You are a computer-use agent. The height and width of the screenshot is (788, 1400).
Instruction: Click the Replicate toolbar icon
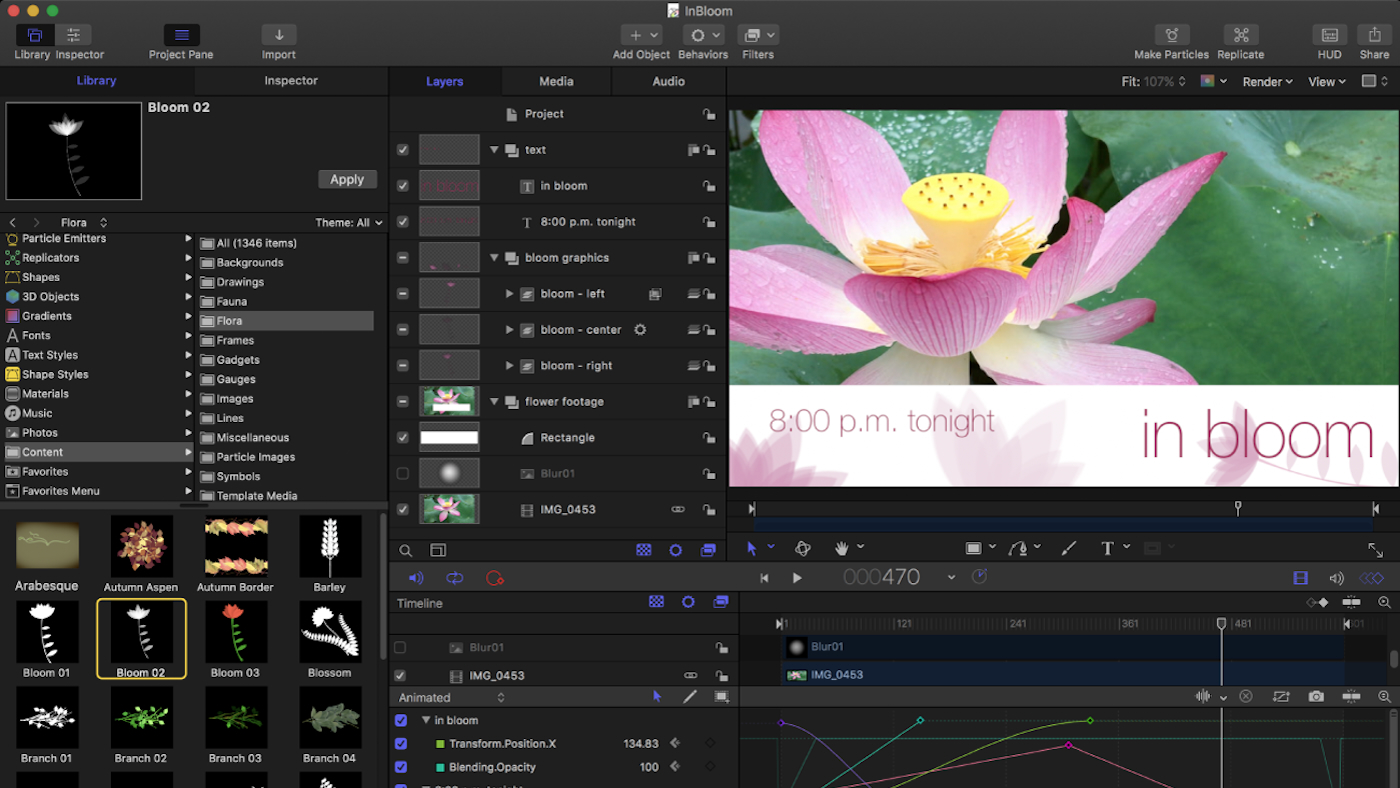click(1240, 36)
